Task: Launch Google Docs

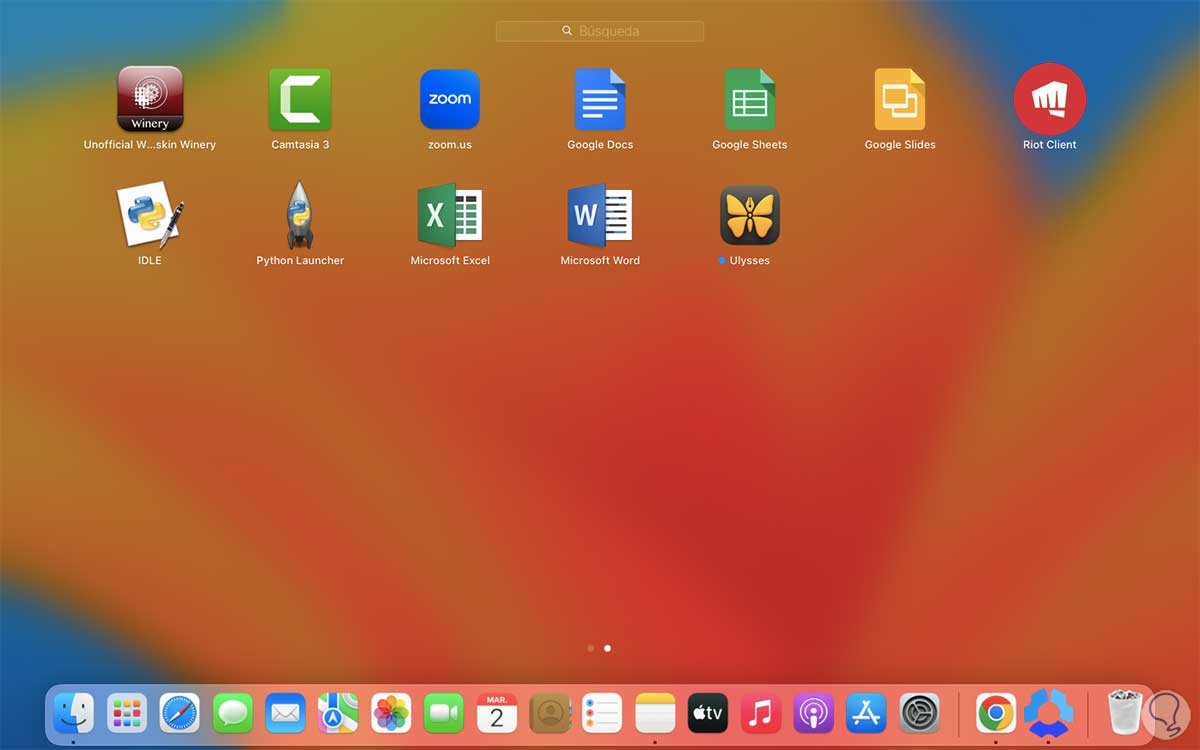Action: pyautogui.click(x=600, y=99)
